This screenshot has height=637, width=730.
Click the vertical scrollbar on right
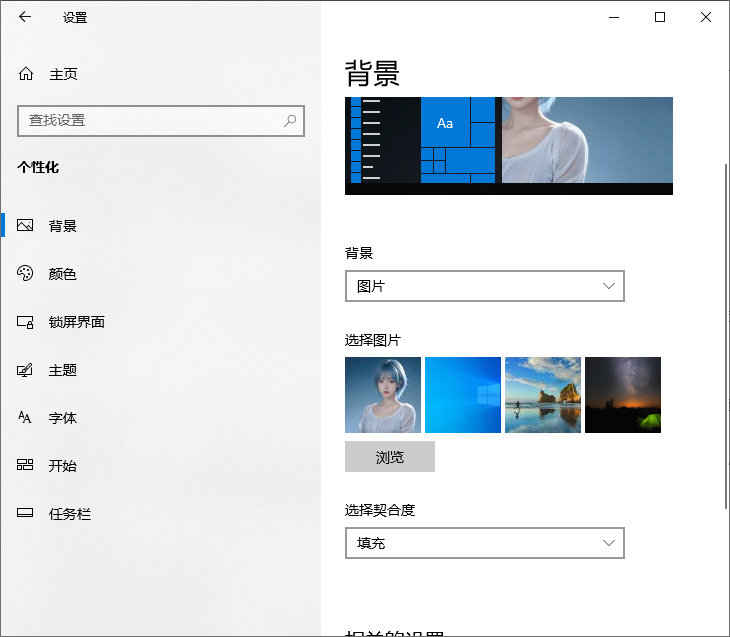726,335
